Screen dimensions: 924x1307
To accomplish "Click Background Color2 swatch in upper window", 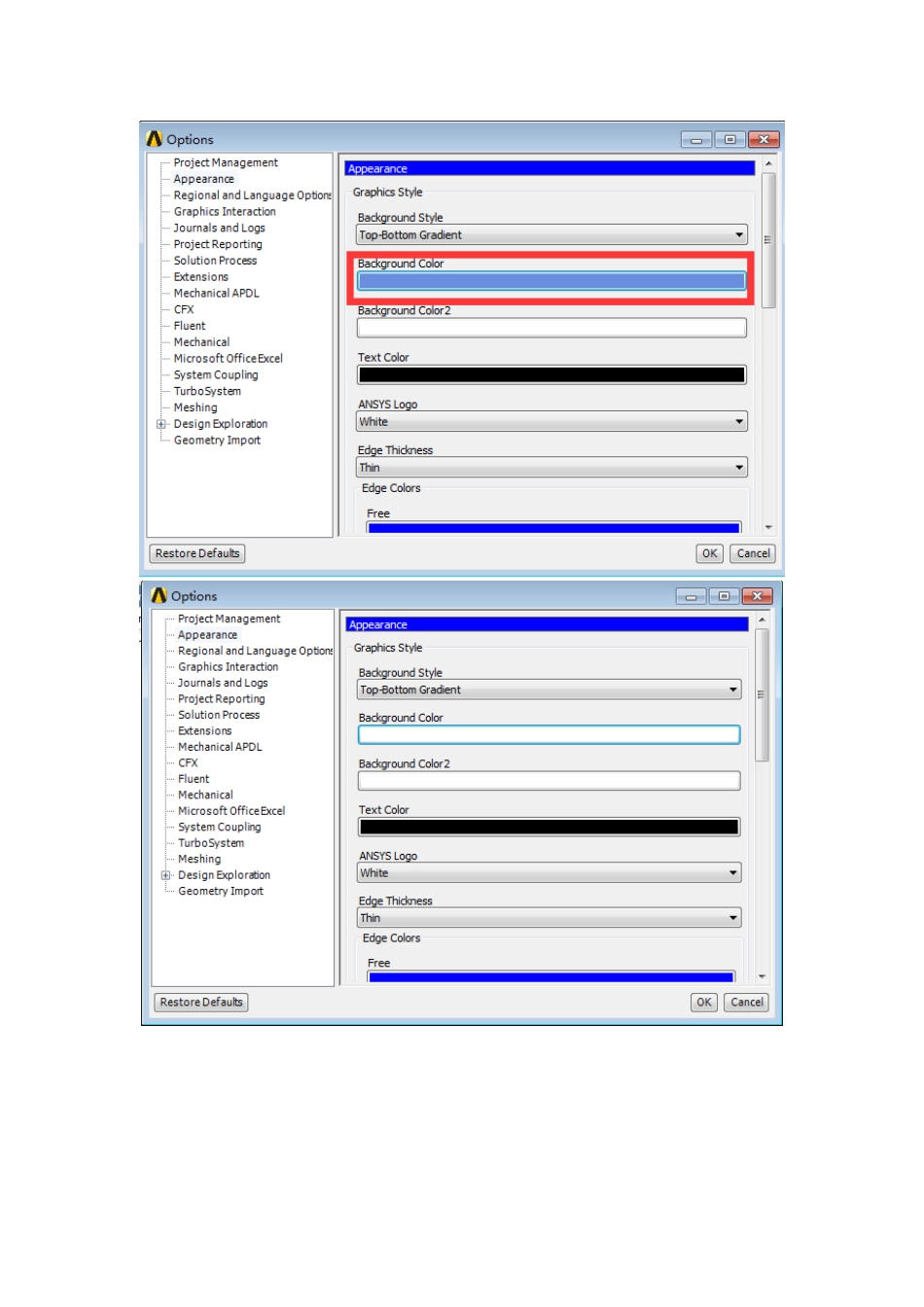I will point(551,328).
